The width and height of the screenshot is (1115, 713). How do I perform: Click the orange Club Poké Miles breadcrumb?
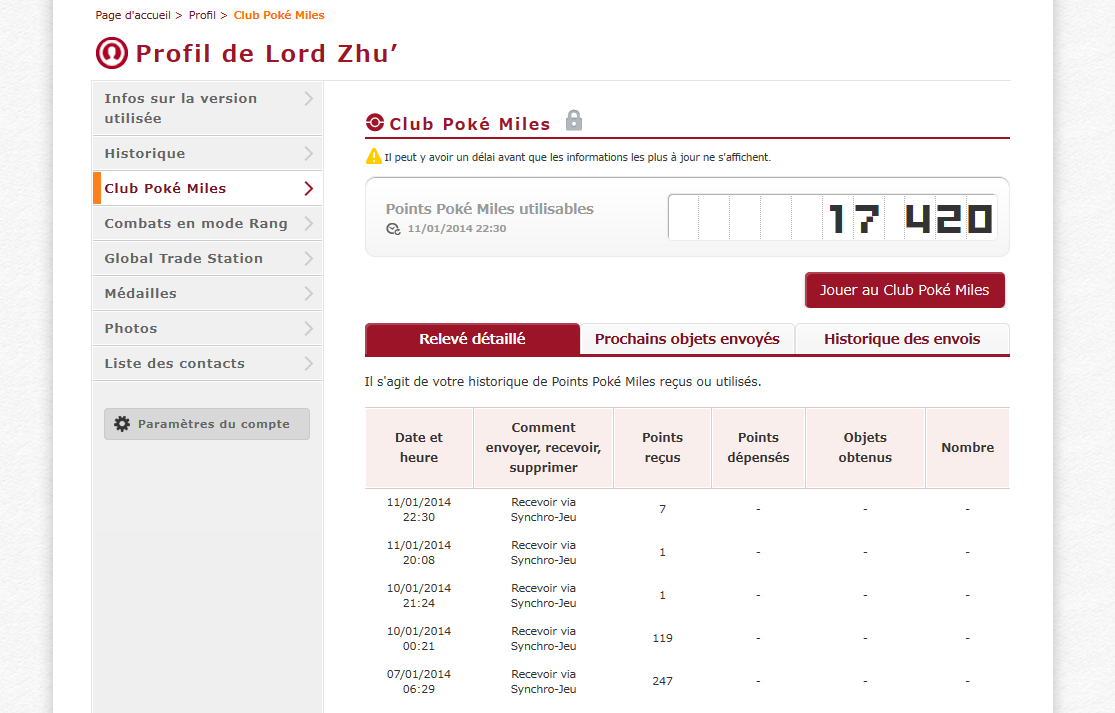[x=279, y=15]
